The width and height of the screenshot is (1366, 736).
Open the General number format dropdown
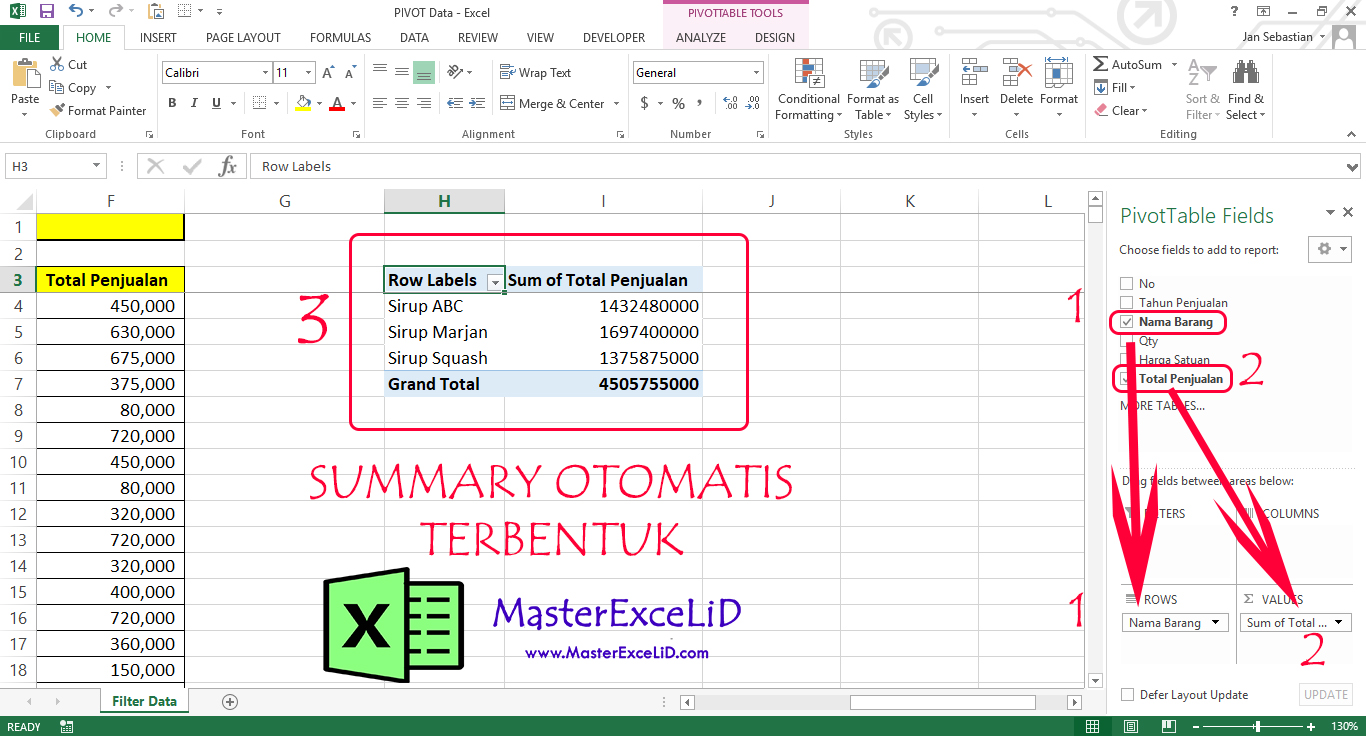pyautogui.click(x=756, y=73)
